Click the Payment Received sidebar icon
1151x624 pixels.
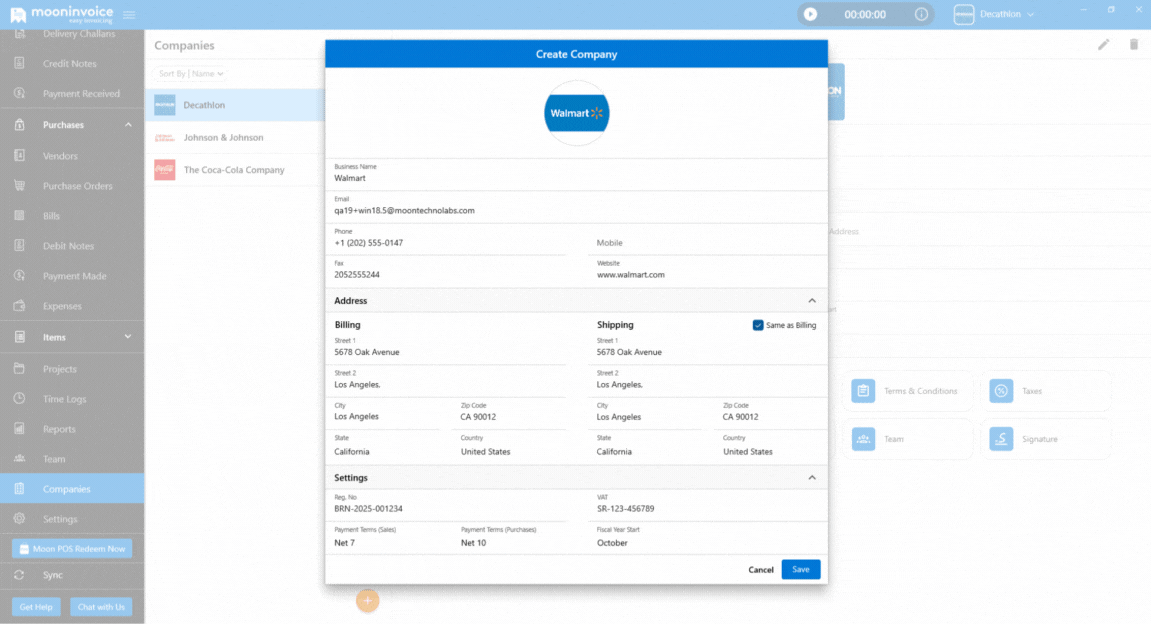click(x=19, y=93)
